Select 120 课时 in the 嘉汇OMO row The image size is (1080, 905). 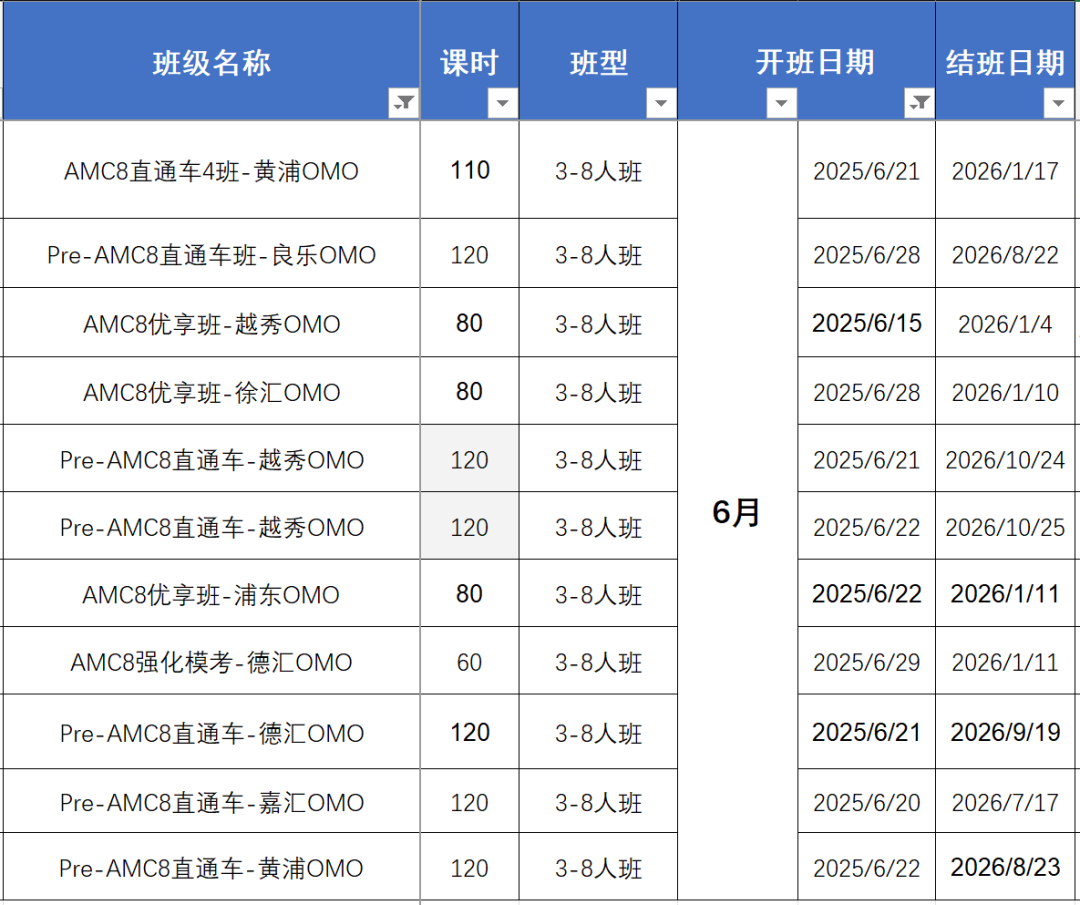470,802
